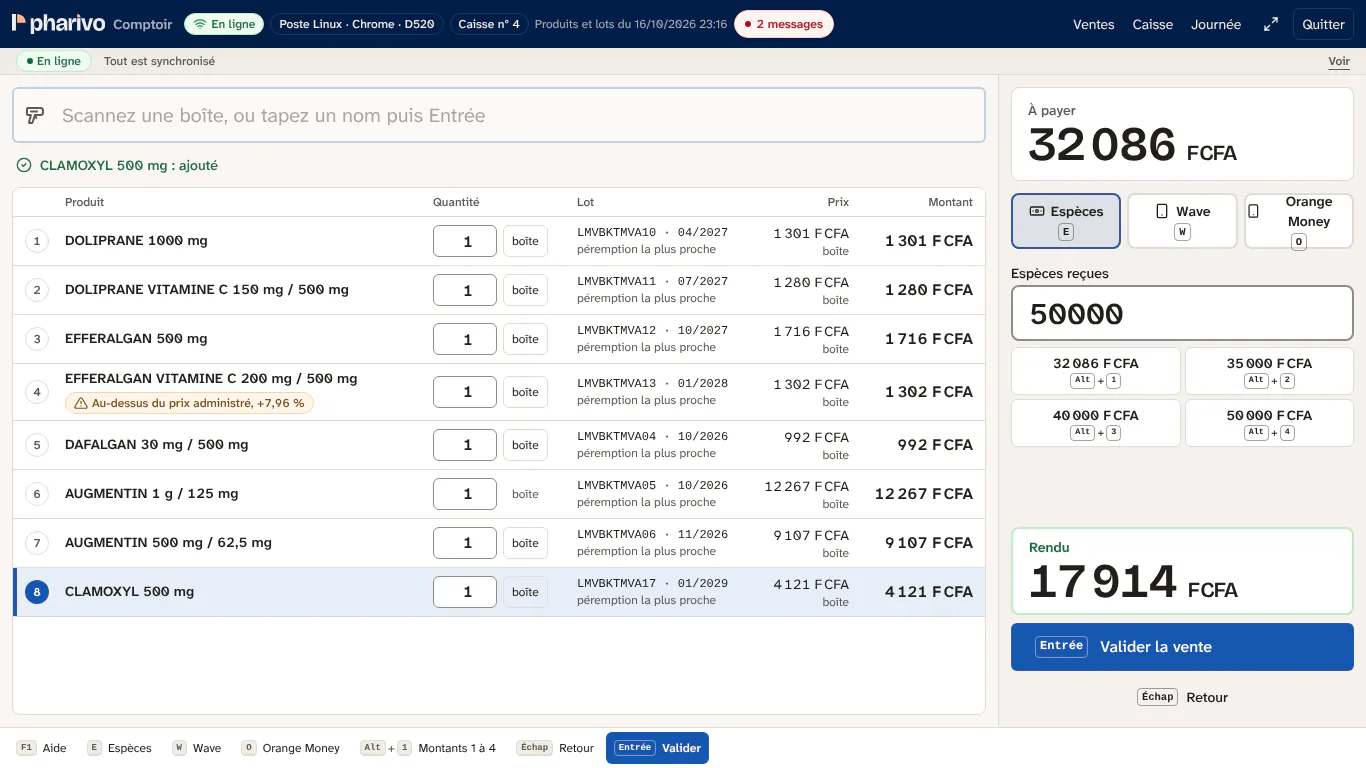The height and width of the screenshot is (768, 1366).
Task: Focus the Espèces reçues amount field
Action: (1182, 313)
